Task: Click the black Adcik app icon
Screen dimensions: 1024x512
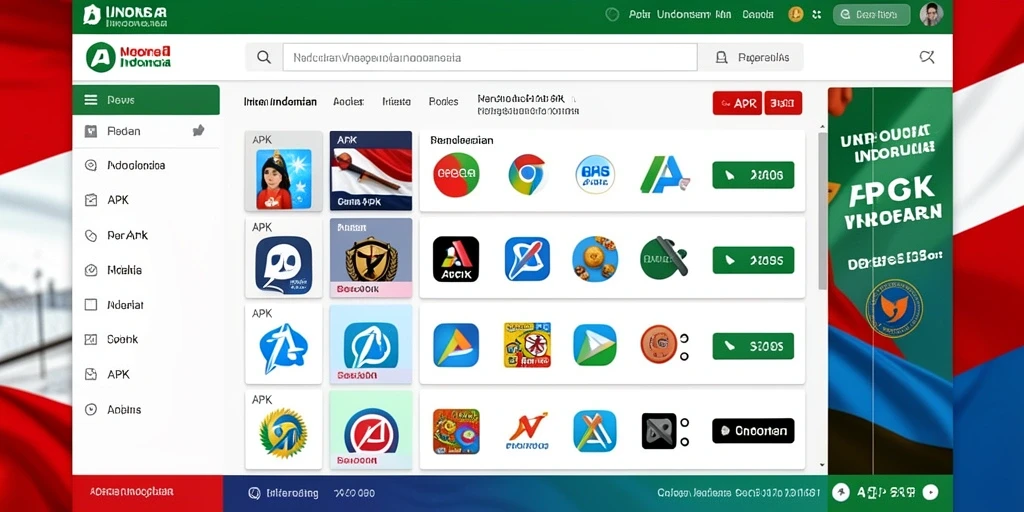Action: point(456,259)
